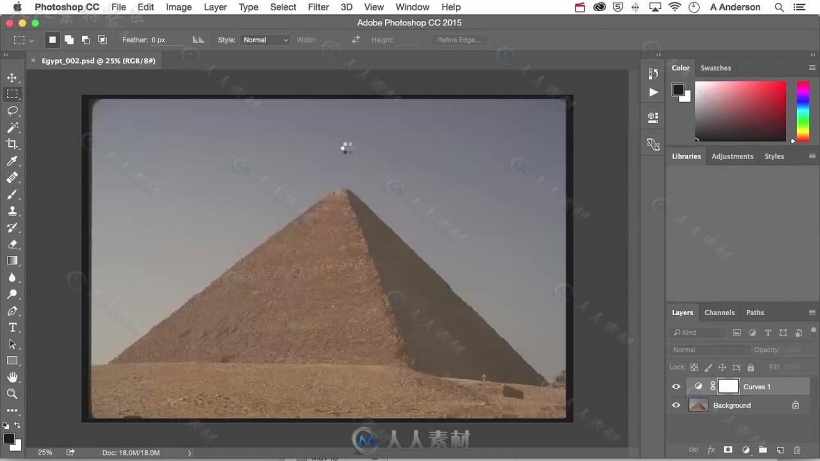Create new fill or adjustment layer
The width and height of the screenshot is (820, 461).
[x=746, y=450]
